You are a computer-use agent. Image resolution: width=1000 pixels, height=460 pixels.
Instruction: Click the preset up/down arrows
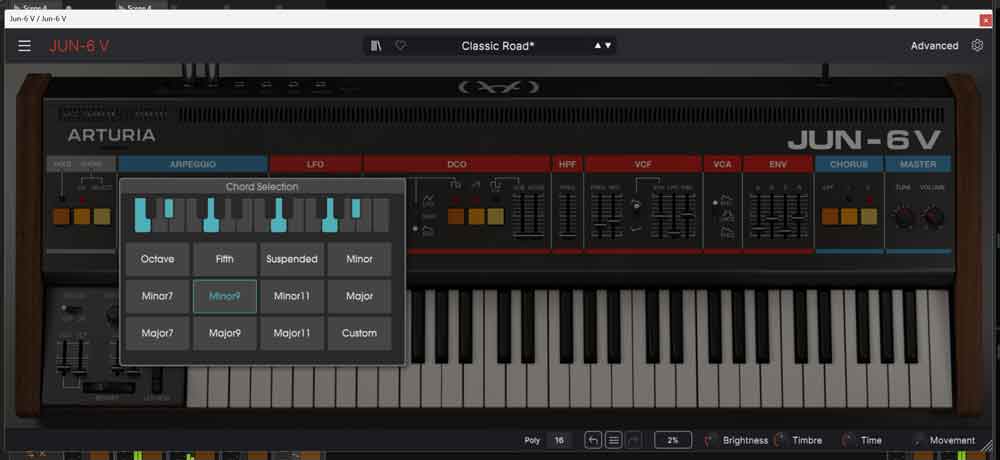[x=603, y=46]
